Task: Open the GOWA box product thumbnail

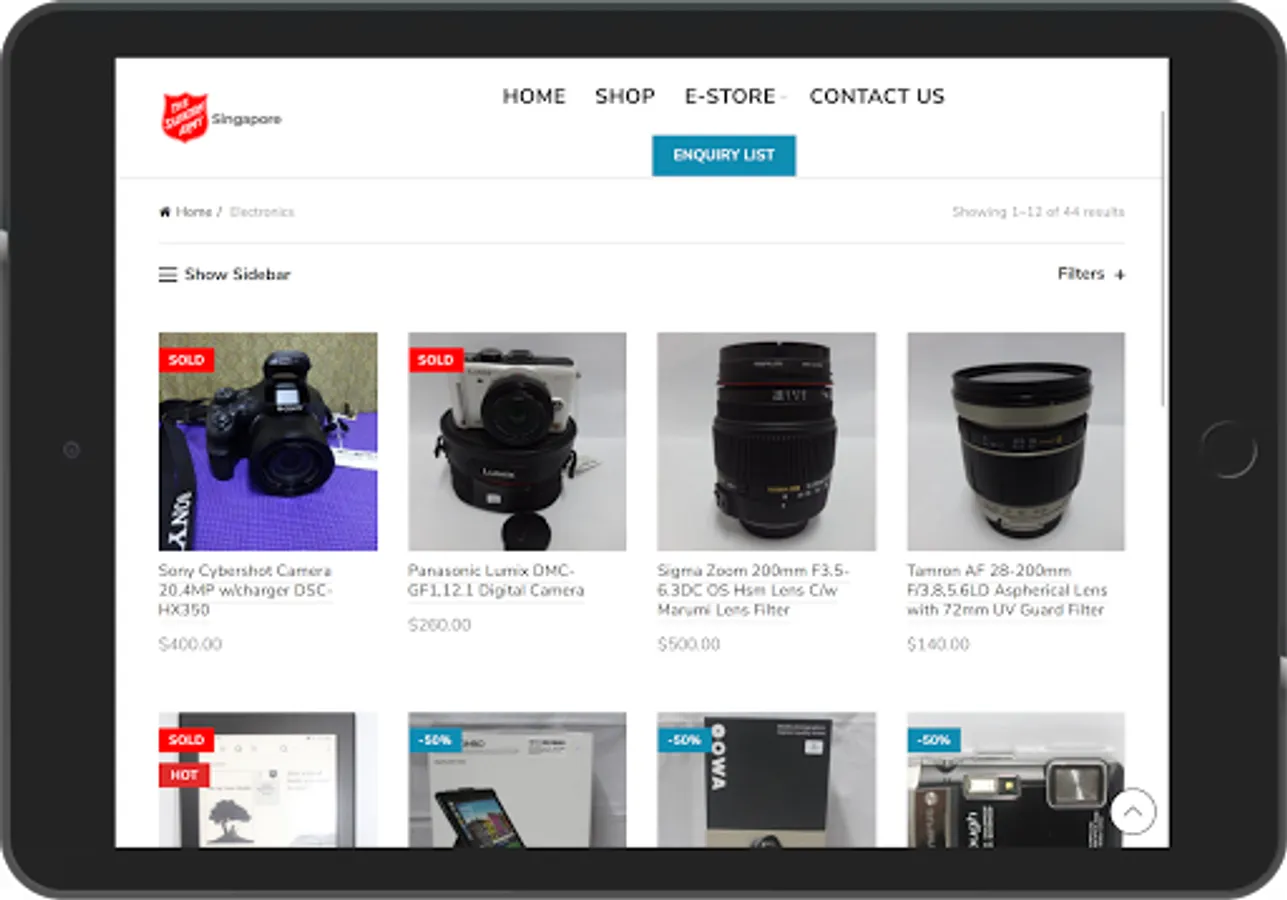Action: [766, 780]
